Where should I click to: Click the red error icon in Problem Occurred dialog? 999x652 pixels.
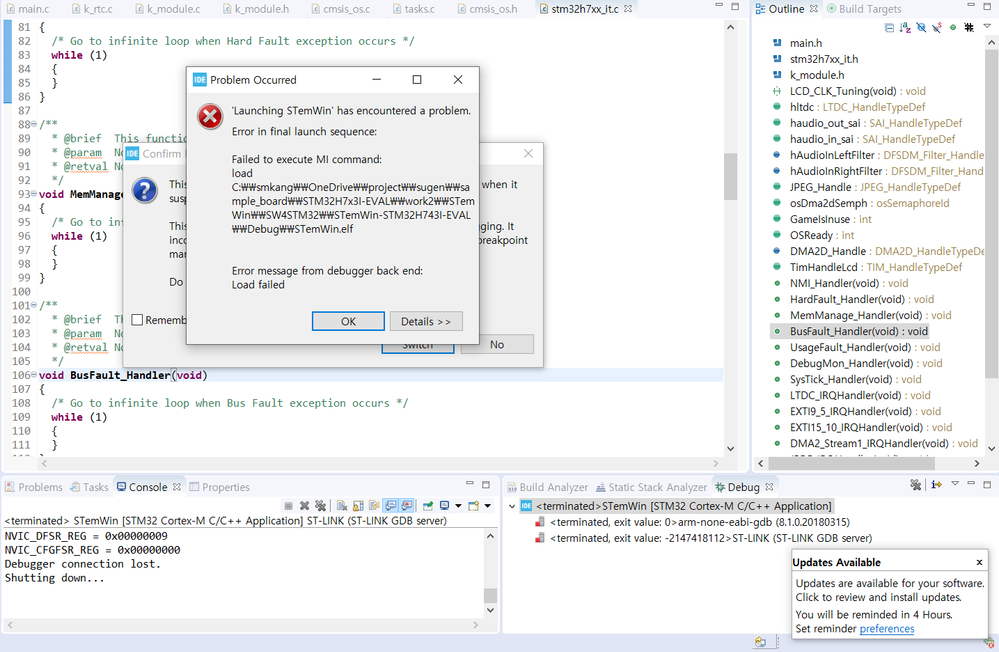click(x=210, y=117)
